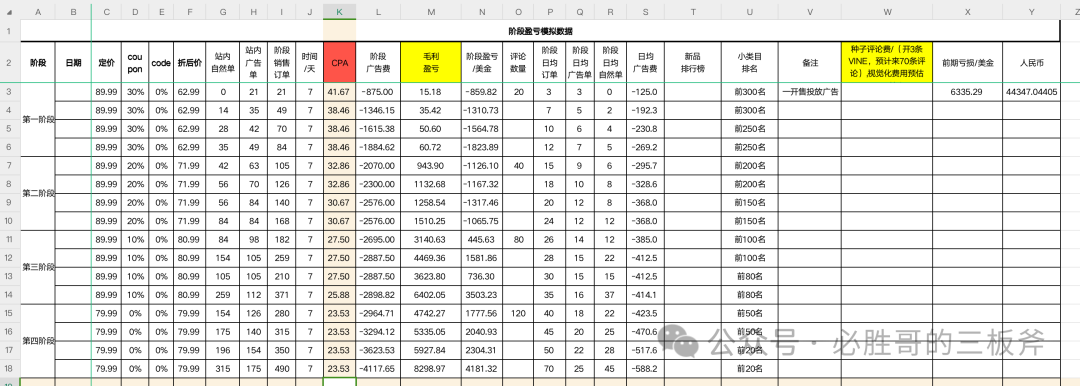The height and width of the screenshot is (386, 1080).
Task: Click the 第四阶段 merged cell
Action: click(38, 341)
